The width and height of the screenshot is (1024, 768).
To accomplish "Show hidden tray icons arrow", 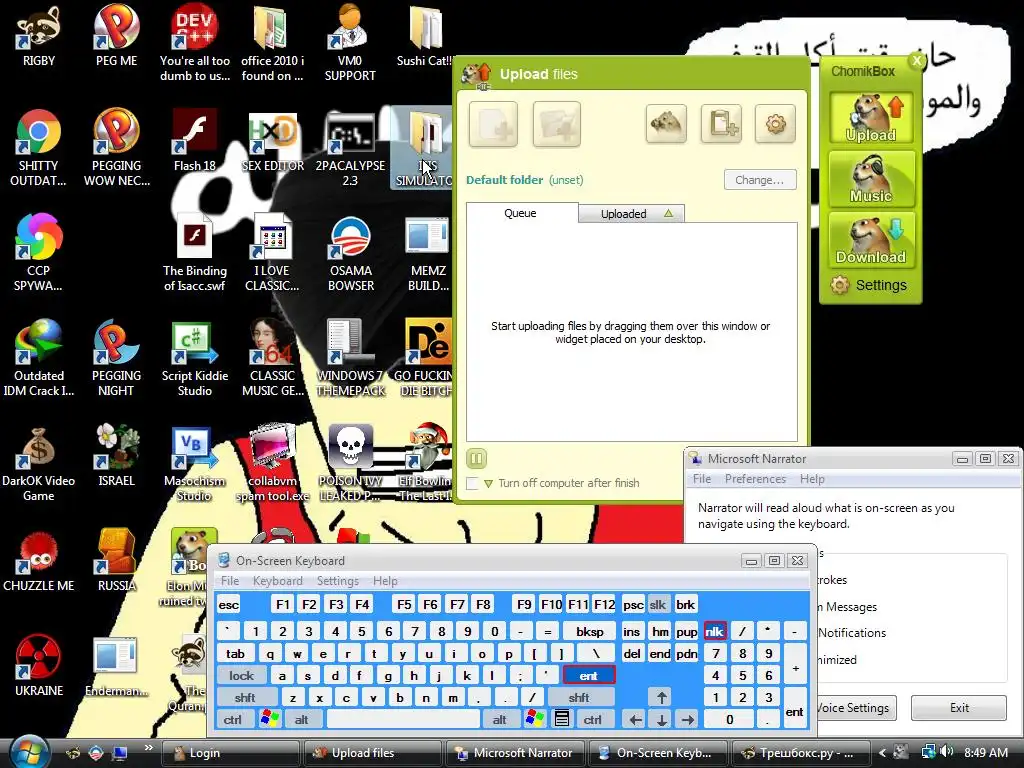I will [x=882, y=752].
